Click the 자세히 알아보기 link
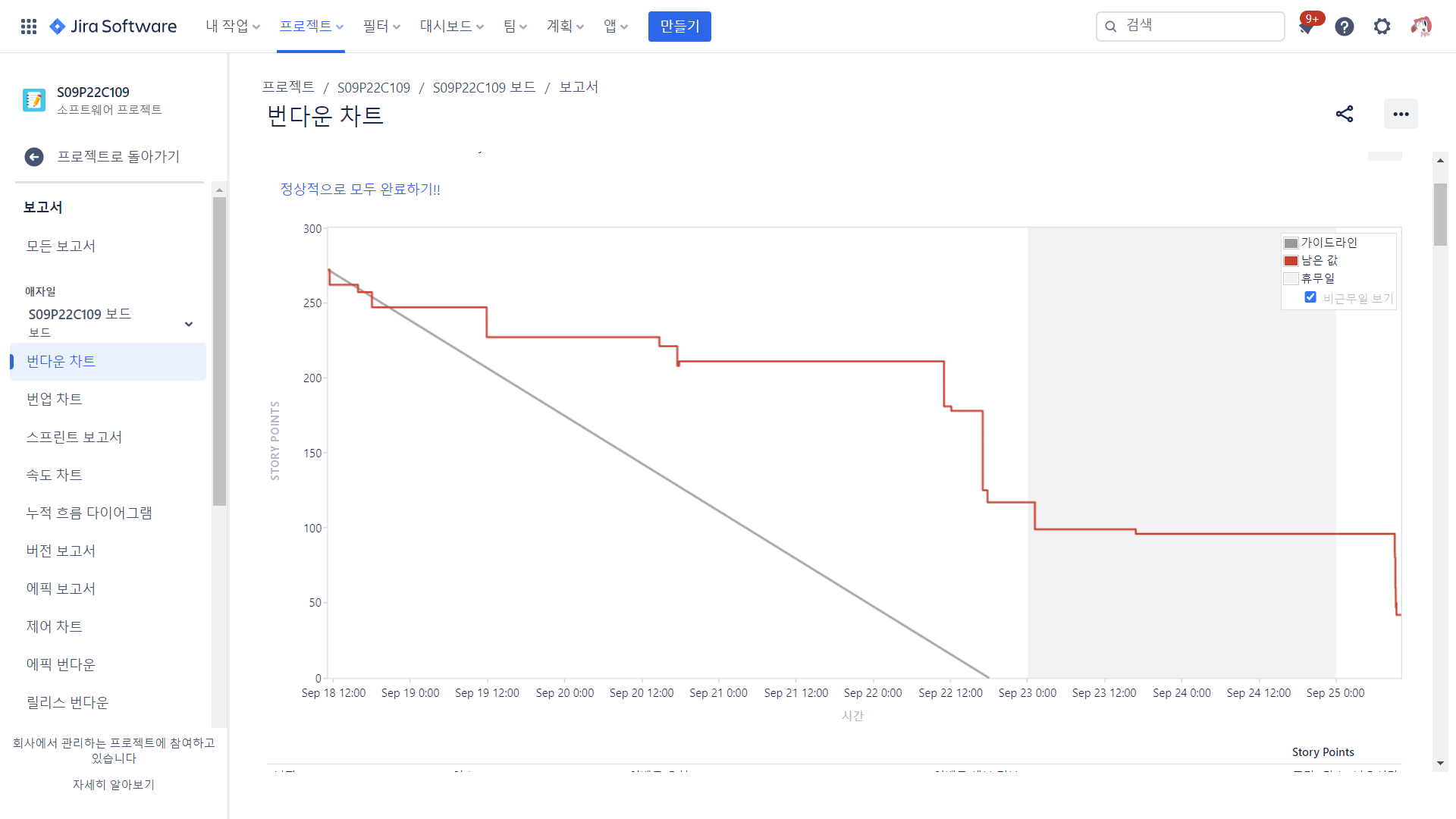The image size is (1456, 819). (114, 785)
